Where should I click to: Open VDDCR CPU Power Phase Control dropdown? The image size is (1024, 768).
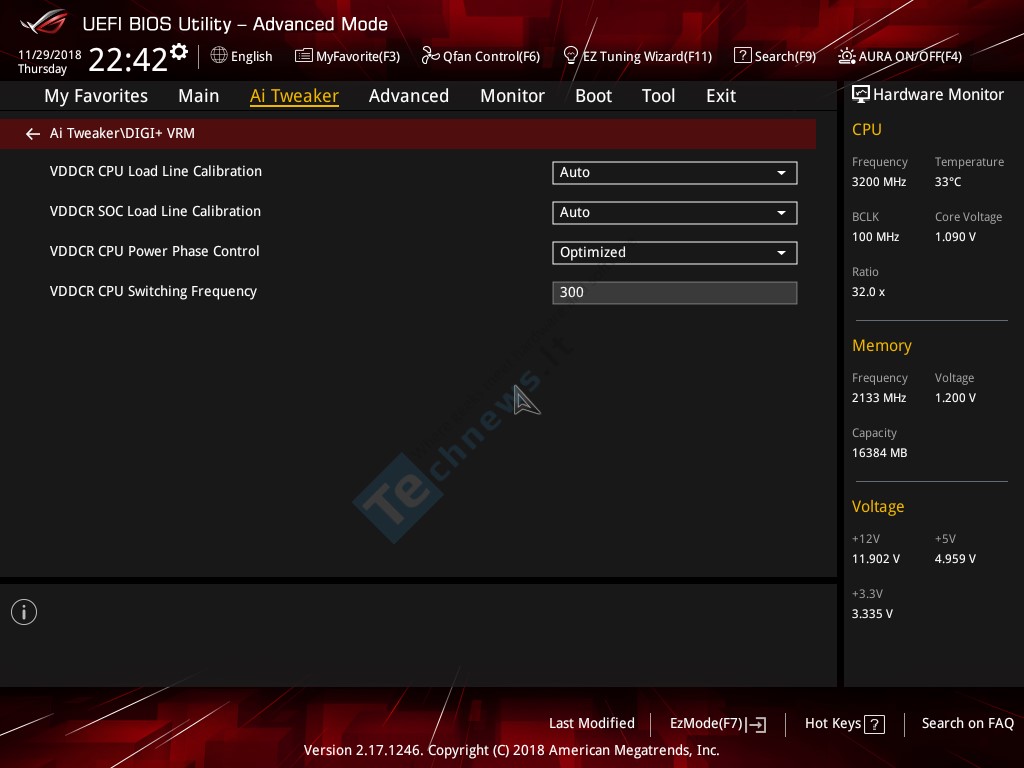tap(675, 253)
